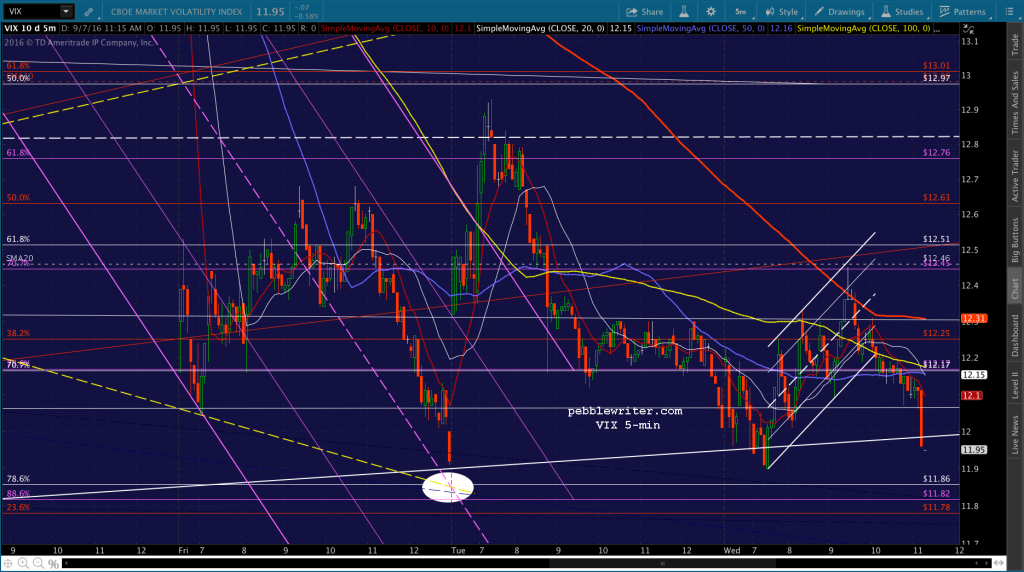Click the crosshair pan icon at bottom left
The width and height of the screenshot is (1024, 572).
coord(8,563)
